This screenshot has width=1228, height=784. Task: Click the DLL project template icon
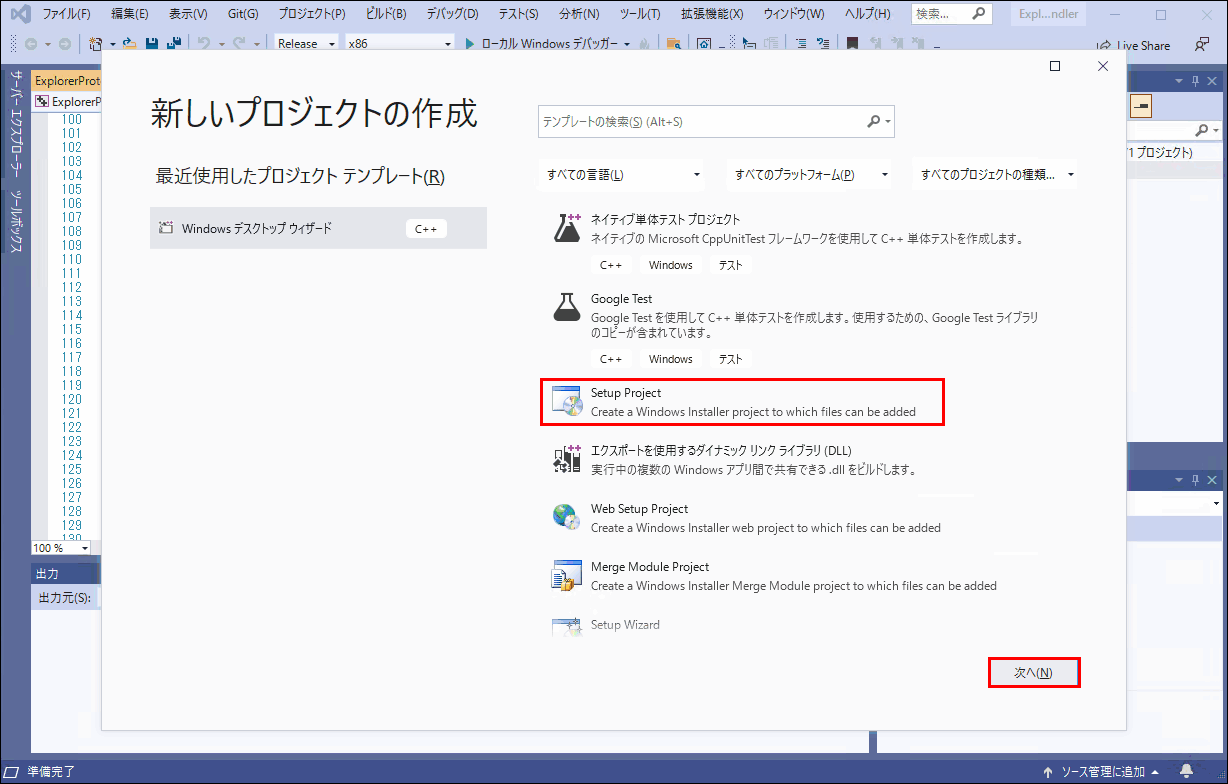[567, 458]
